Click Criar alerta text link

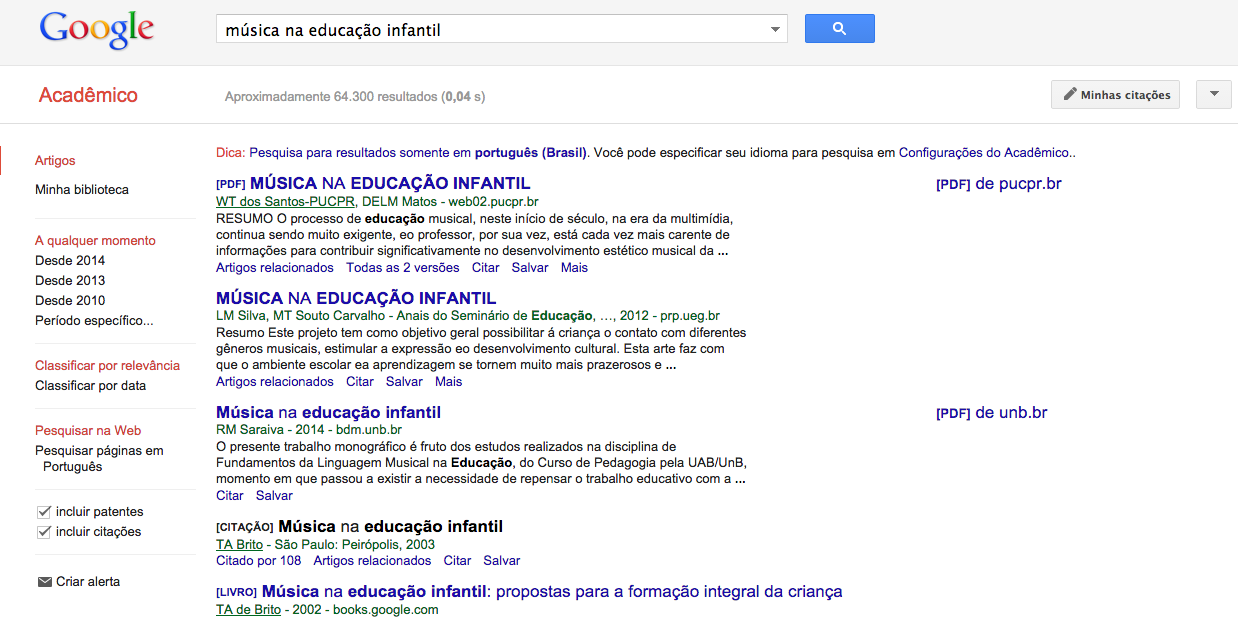pos(88,582)
